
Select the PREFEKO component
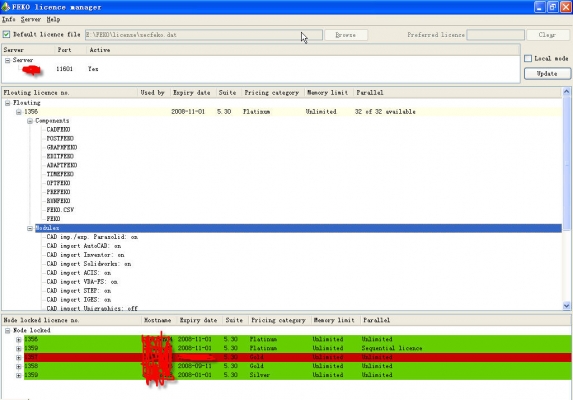point(58,192)
